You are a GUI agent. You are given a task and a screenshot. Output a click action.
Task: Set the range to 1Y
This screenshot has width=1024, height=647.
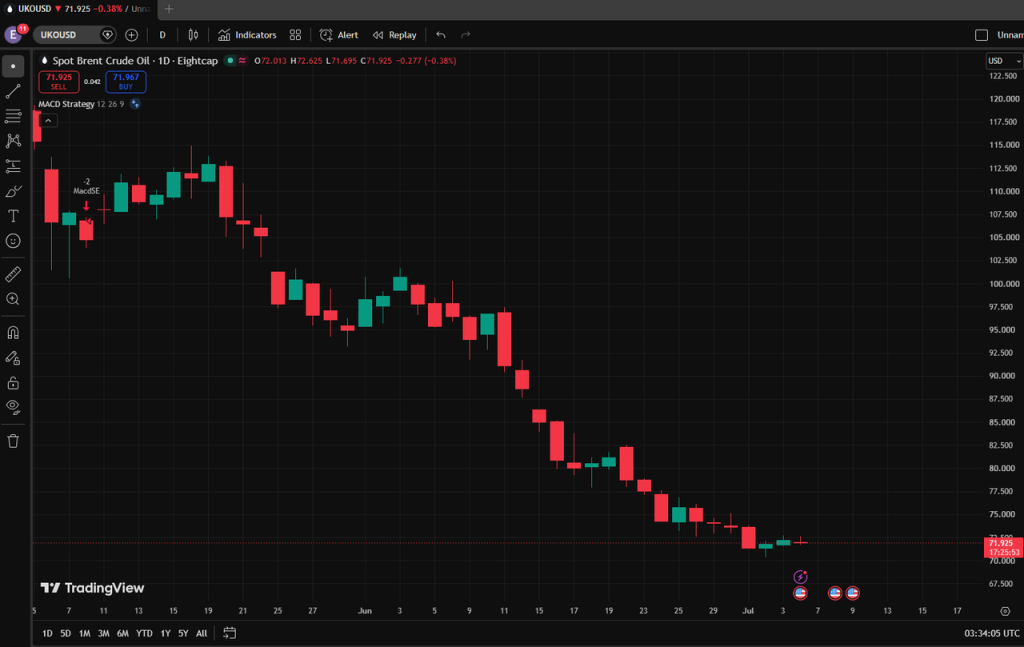point(165,633)
